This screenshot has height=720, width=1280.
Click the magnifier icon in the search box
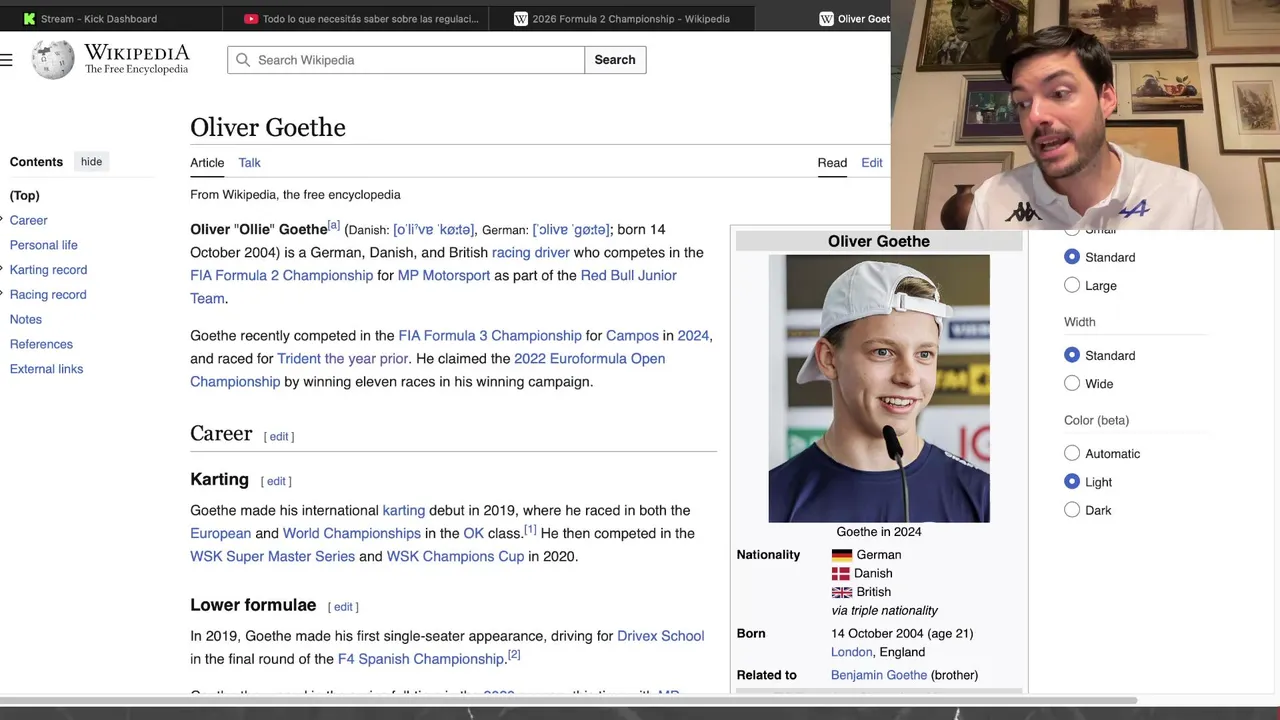tap(243, 60)
